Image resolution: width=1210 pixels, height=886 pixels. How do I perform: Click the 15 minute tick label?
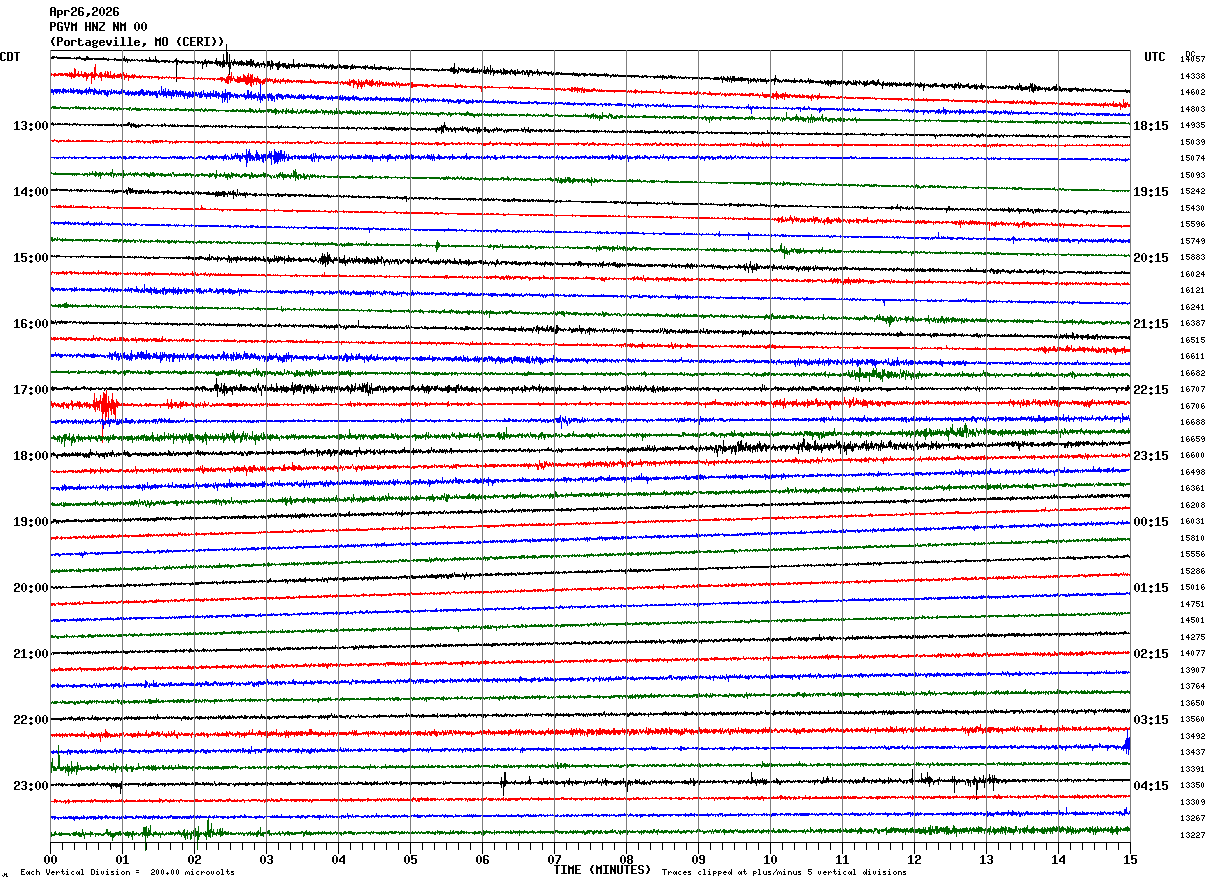click(1130, 859)
